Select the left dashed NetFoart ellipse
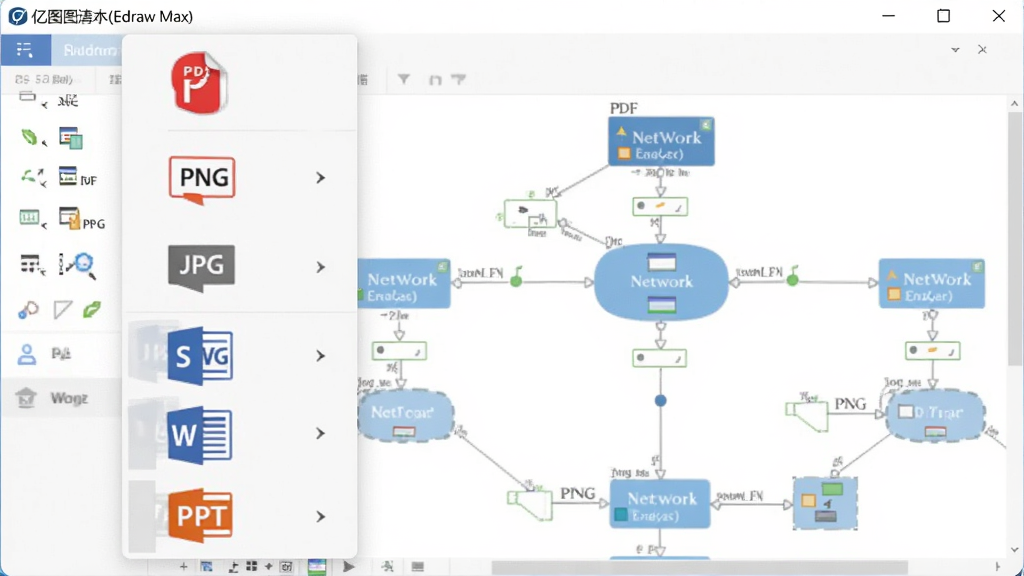This screenshot has height=576, width=1024. click(x=405, y=415)
